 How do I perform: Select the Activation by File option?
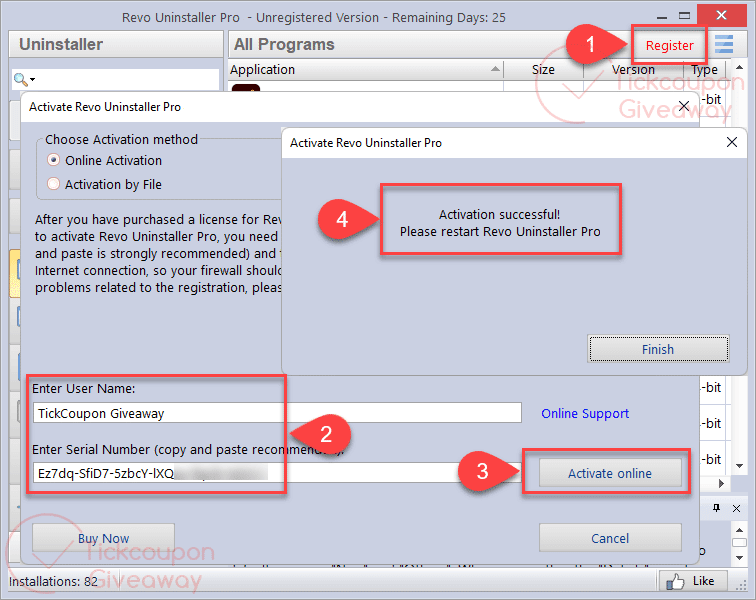54,184
